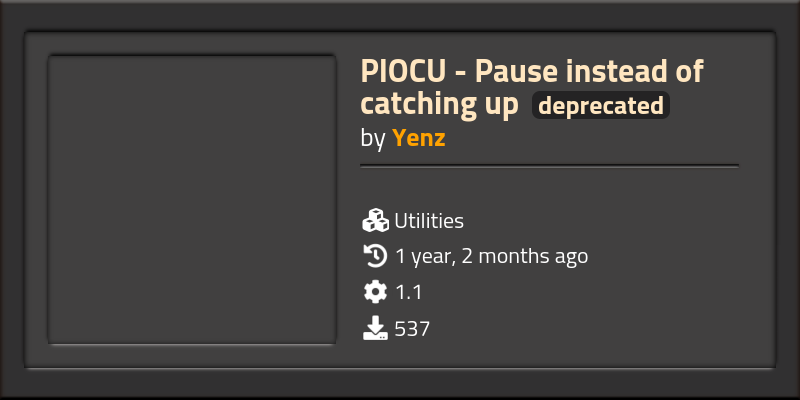Click the version number 1.1
This screenshot has width=800, height=400.
pyautogui.click(x=409, y=292)
